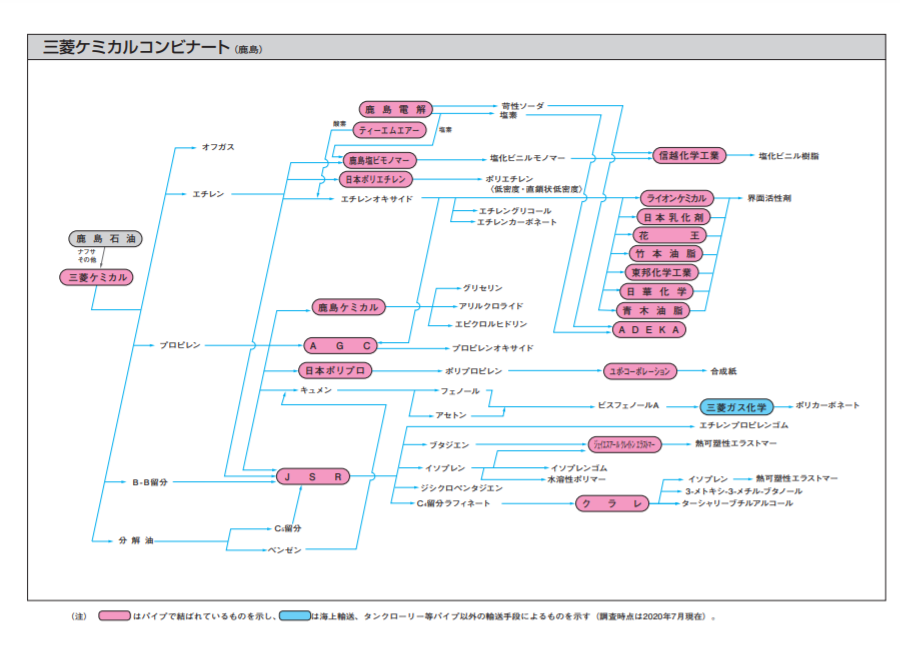Click the C4留分ラフィネート label
The width and height of the screenshot is (900, 650).
453,504
